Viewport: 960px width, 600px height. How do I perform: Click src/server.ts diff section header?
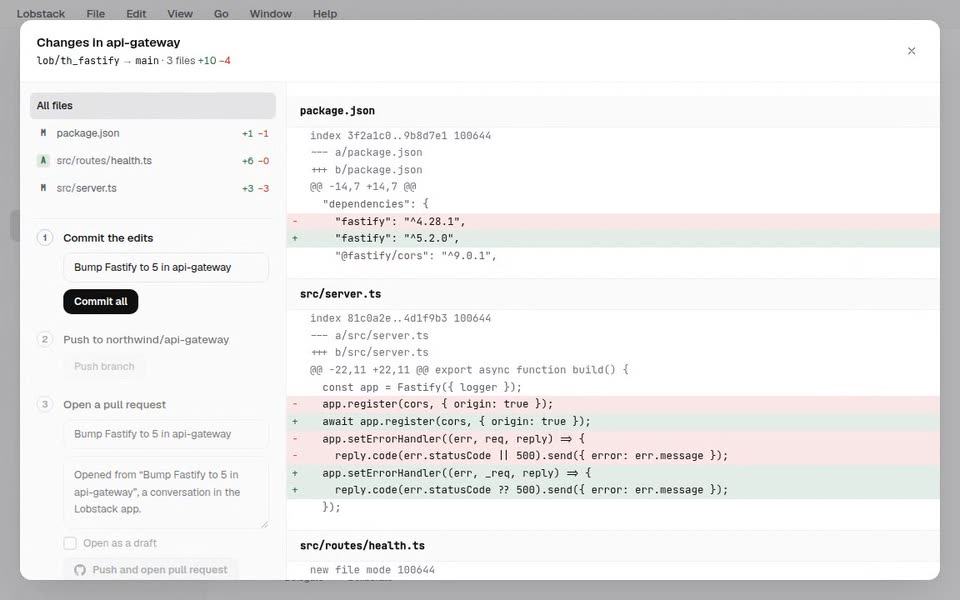(x=613, y=294)
